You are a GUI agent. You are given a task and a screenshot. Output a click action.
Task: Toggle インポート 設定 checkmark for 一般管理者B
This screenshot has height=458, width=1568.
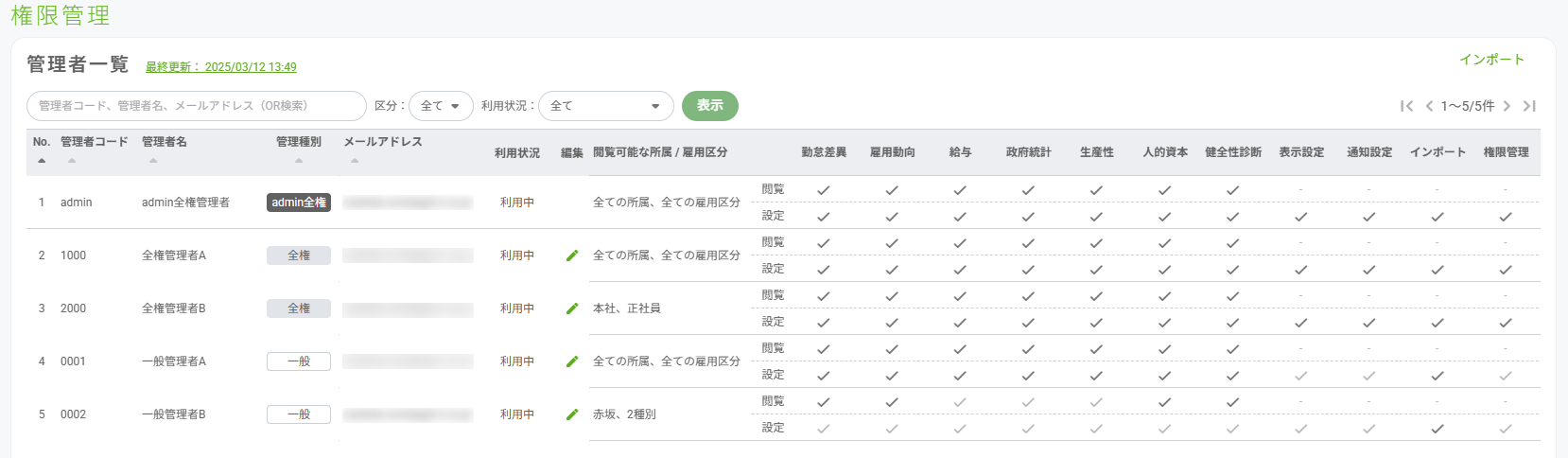1437,429
